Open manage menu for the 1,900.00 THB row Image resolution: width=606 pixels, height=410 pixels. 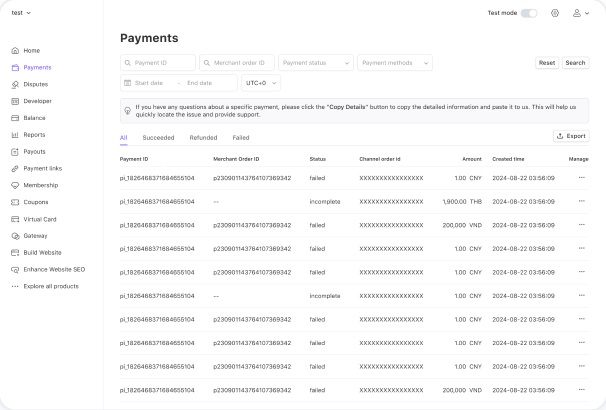coord(582,201)
